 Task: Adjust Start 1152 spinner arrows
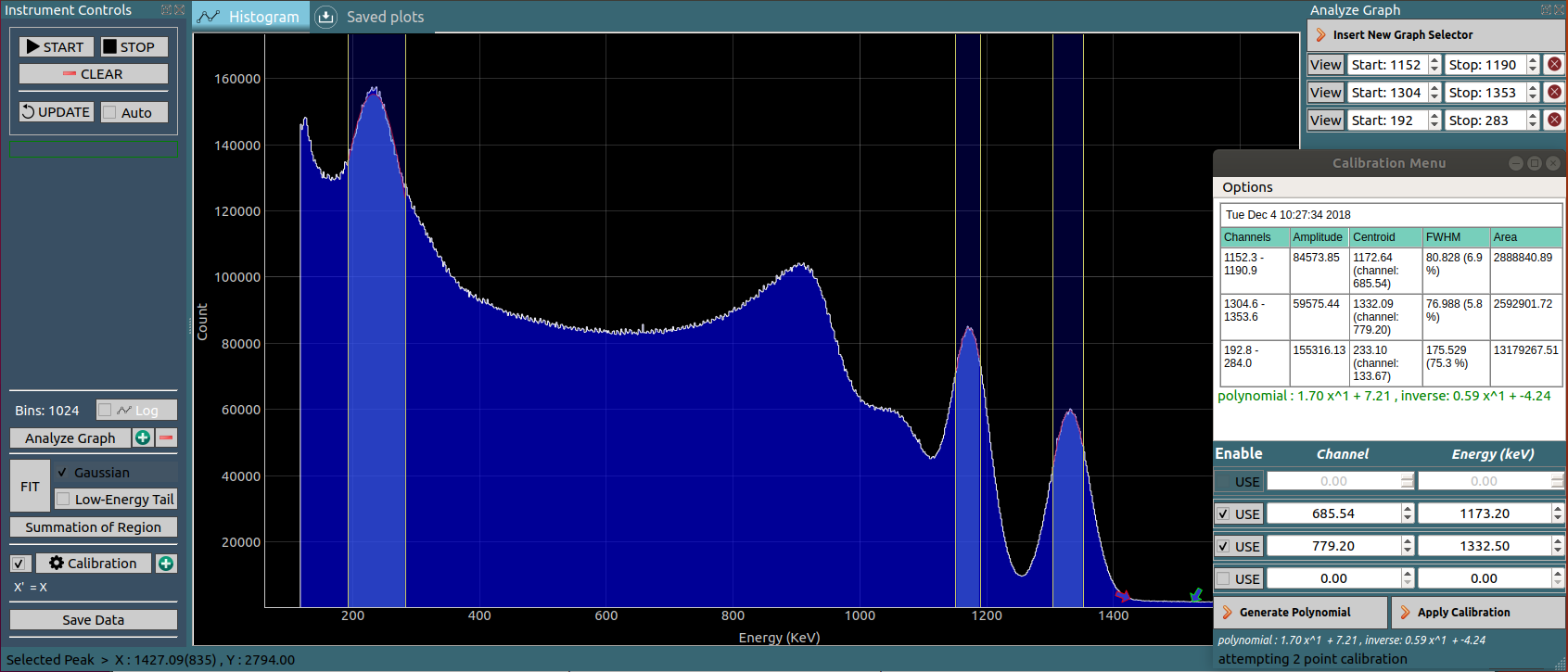click(x=1434, y=65)
